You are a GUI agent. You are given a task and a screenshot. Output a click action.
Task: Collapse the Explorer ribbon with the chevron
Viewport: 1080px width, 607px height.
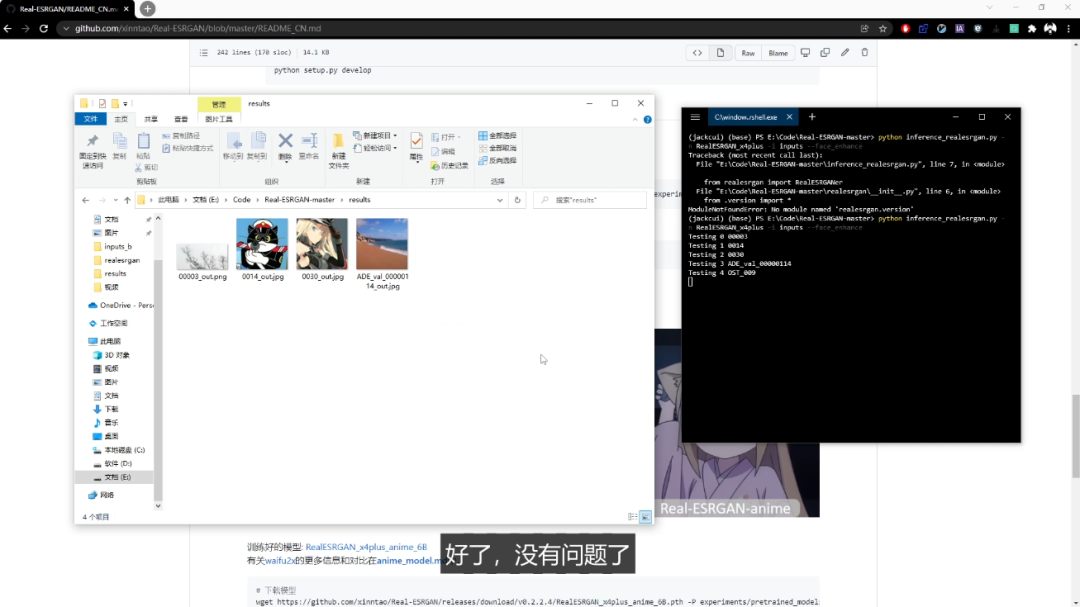635,119
